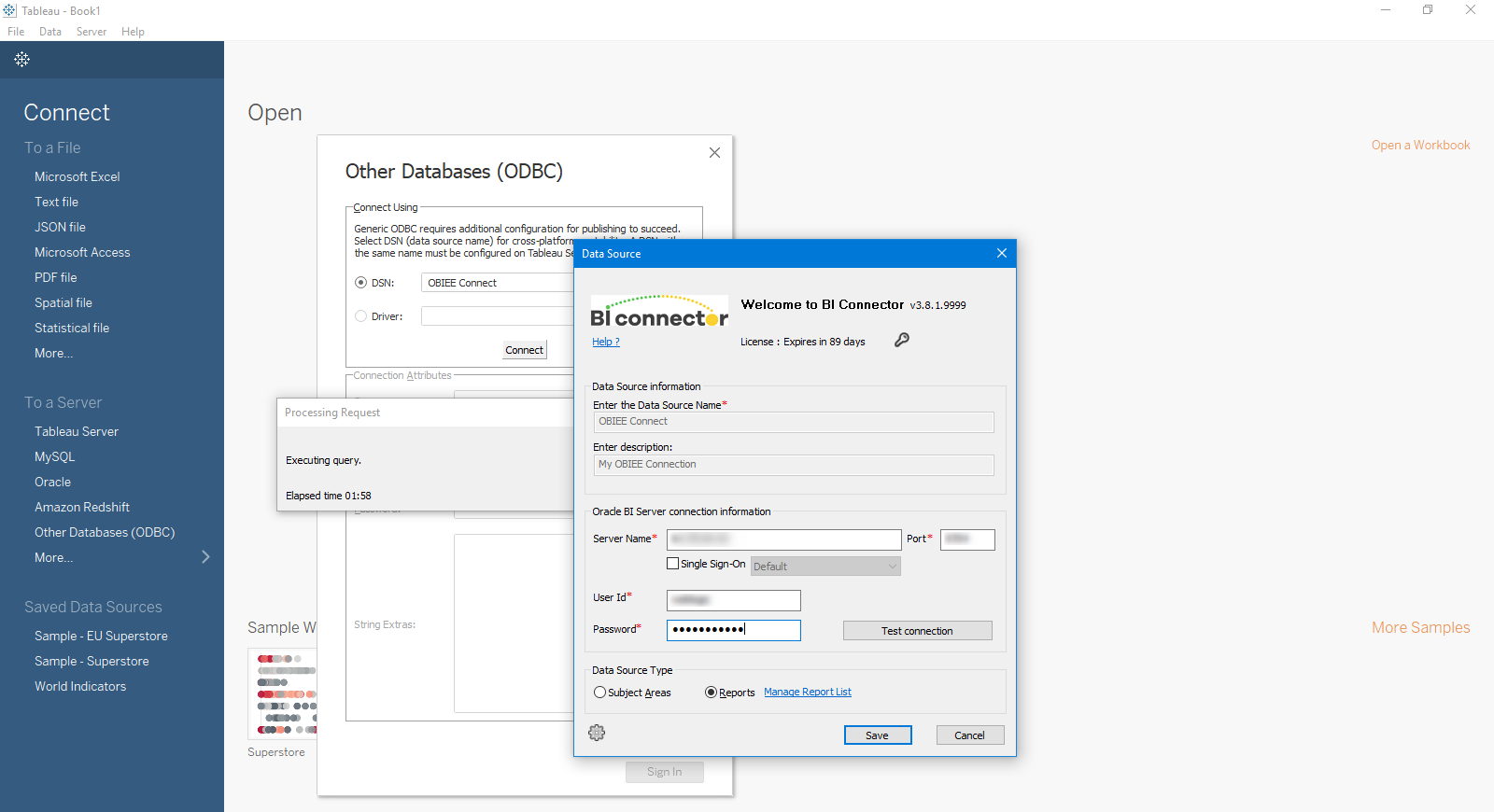Screen dimensions: 1494x812
Task: Click Cancel in Data Source dialog
Action: click(969, 735)
